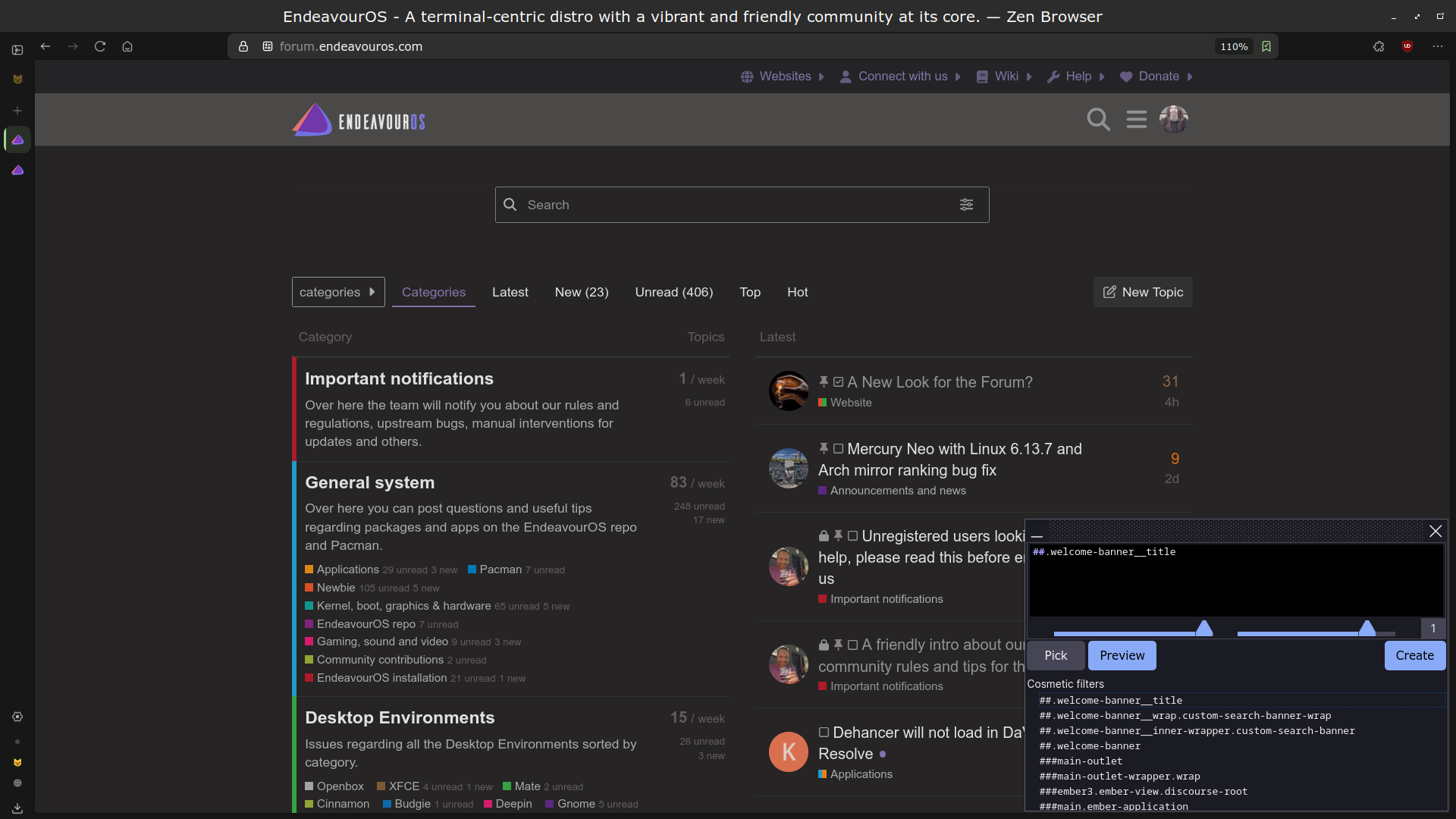This screenshot has height=819, width=1456.
Task: Click the Preview button
Action: coord(1122,656)
